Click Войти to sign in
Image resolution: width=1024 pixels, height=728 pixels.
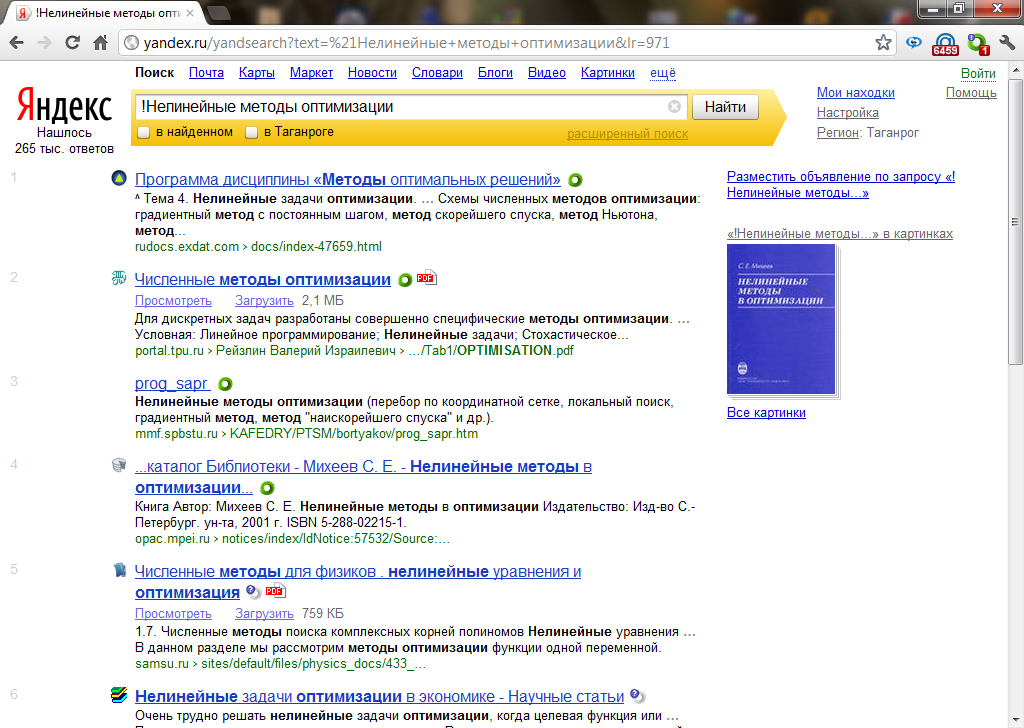pyautogui.click(x=978, y=74)
